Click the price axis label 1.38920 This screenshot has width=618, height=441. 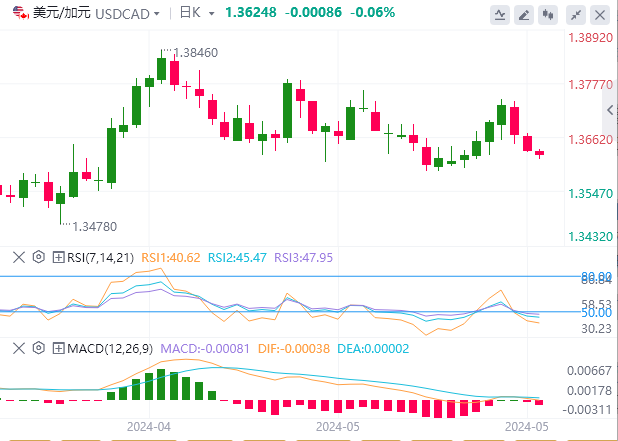coord(590,38)
